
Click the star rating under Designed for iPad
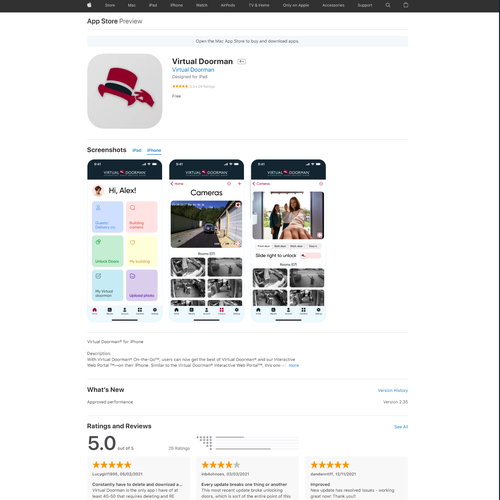pos(180,86)
